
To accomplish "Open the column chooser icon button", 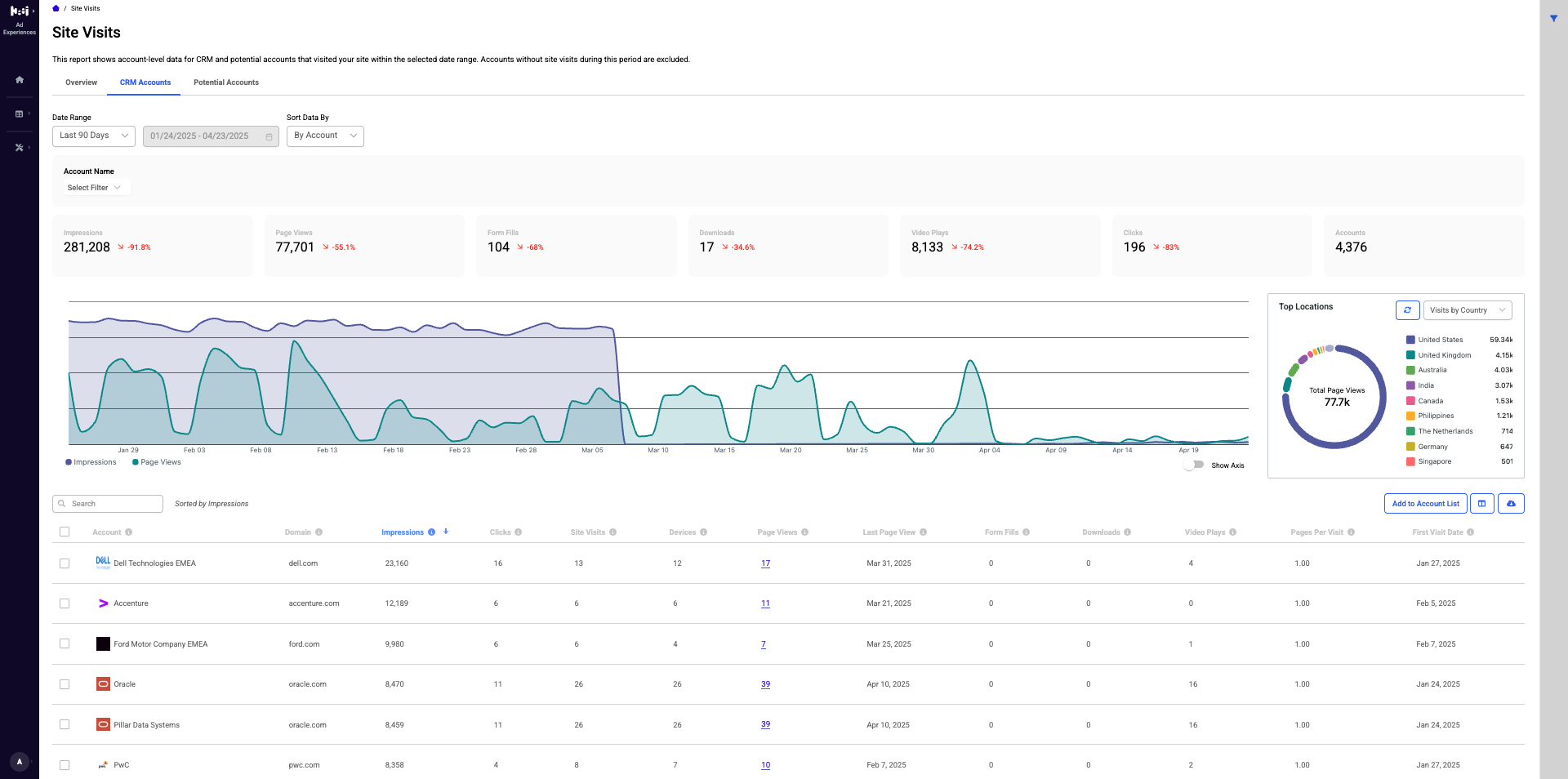I will 1481,504.
